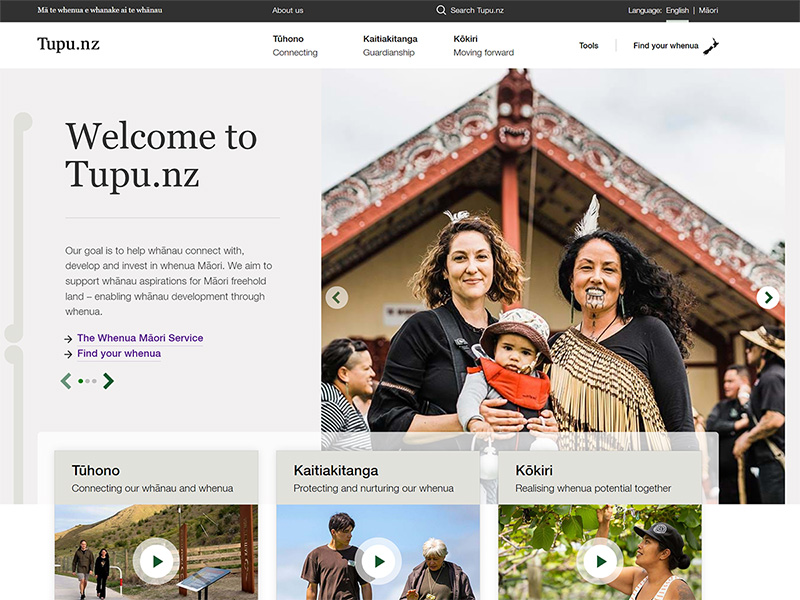Click the search magnifier icon
Image resolution: width=800 pixels, height=600 pixels.
click(441, 10)
